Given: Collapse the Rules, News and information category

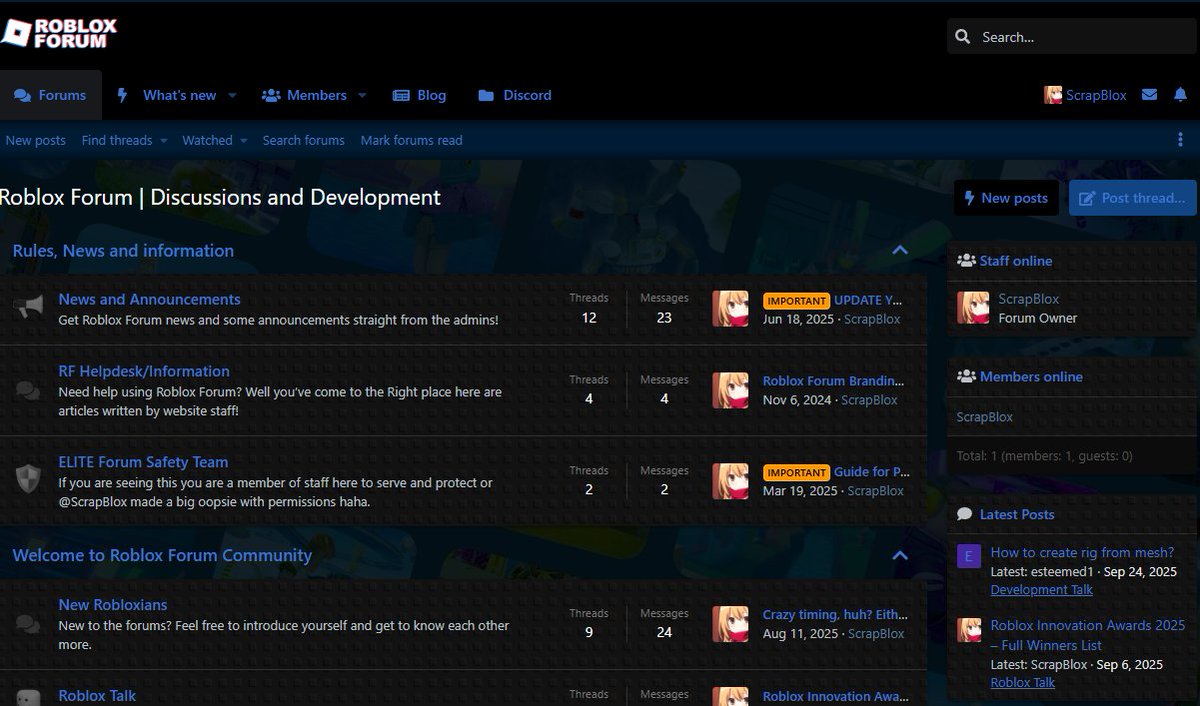Looking at the screenshot, I should [x=900, y=250].
